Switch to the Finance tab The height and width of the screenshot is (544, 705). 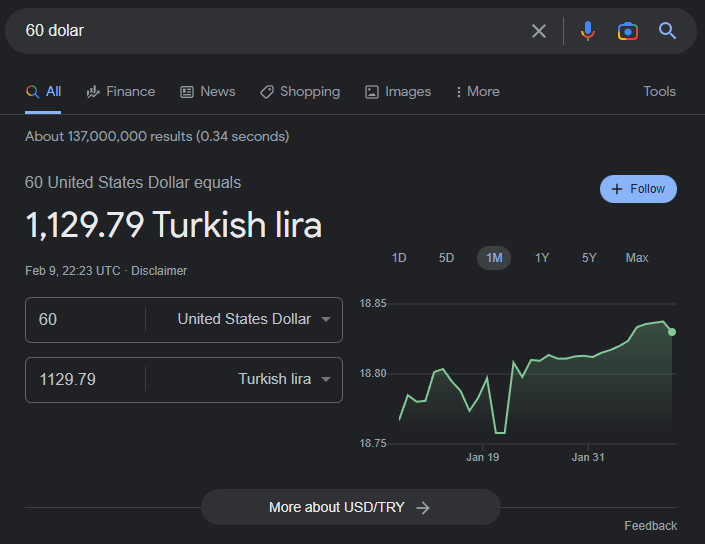click(x=120, y=92)
